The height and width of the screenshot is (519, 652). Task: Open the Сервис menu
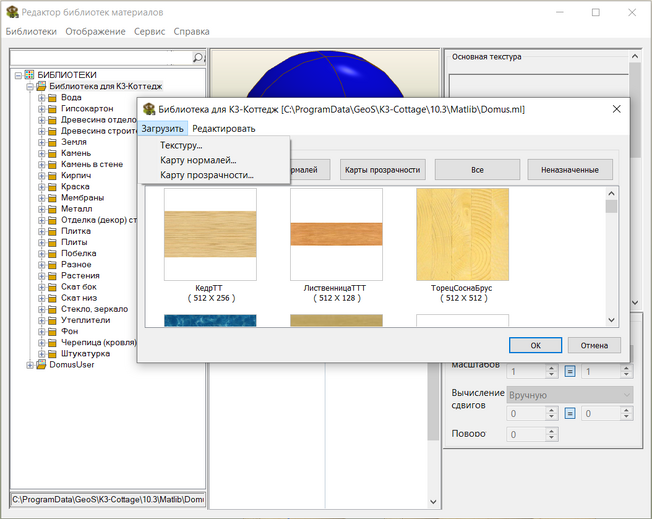[149, 32]
